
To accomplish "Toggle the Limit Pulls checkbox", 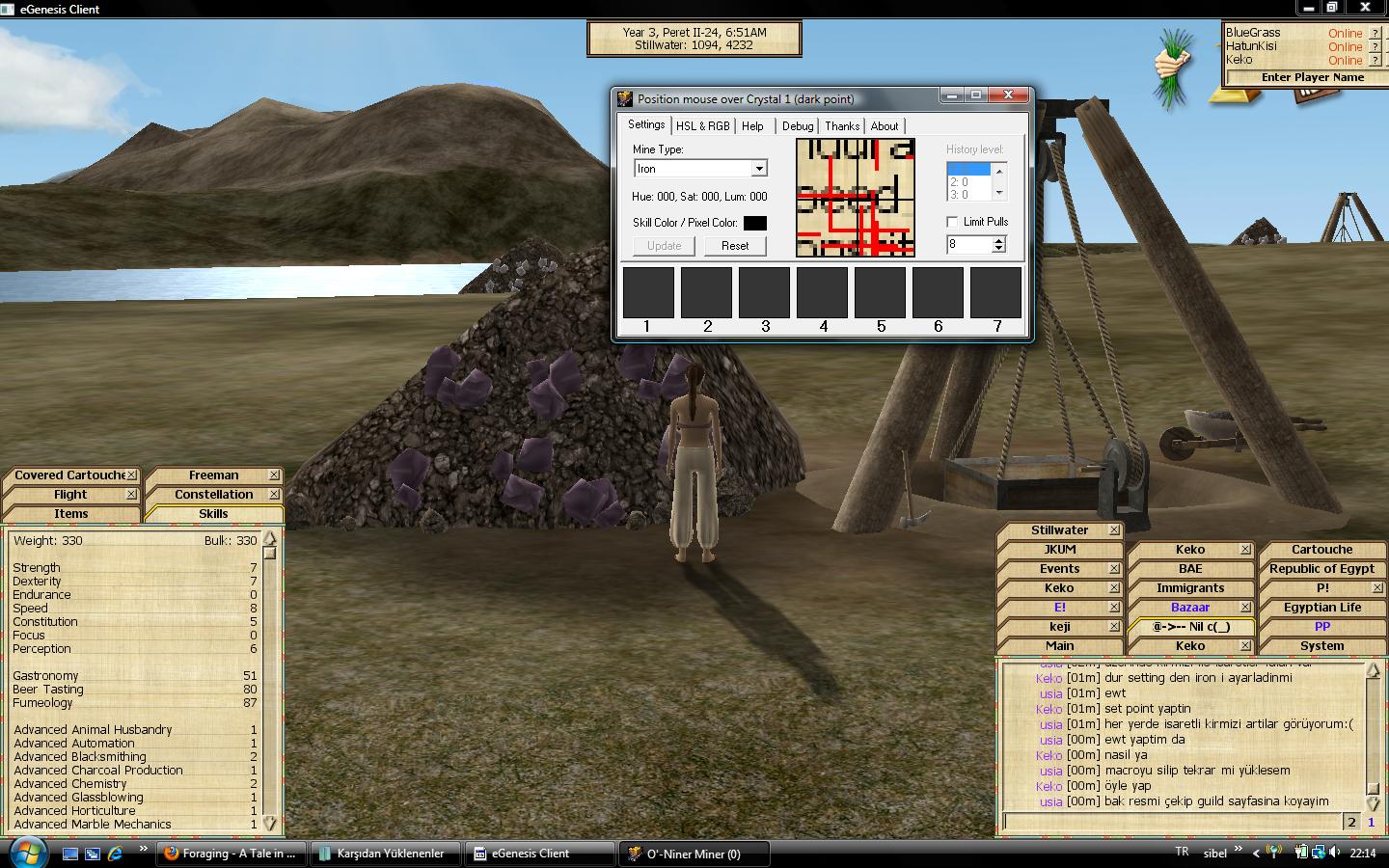I will coord(952,222).
